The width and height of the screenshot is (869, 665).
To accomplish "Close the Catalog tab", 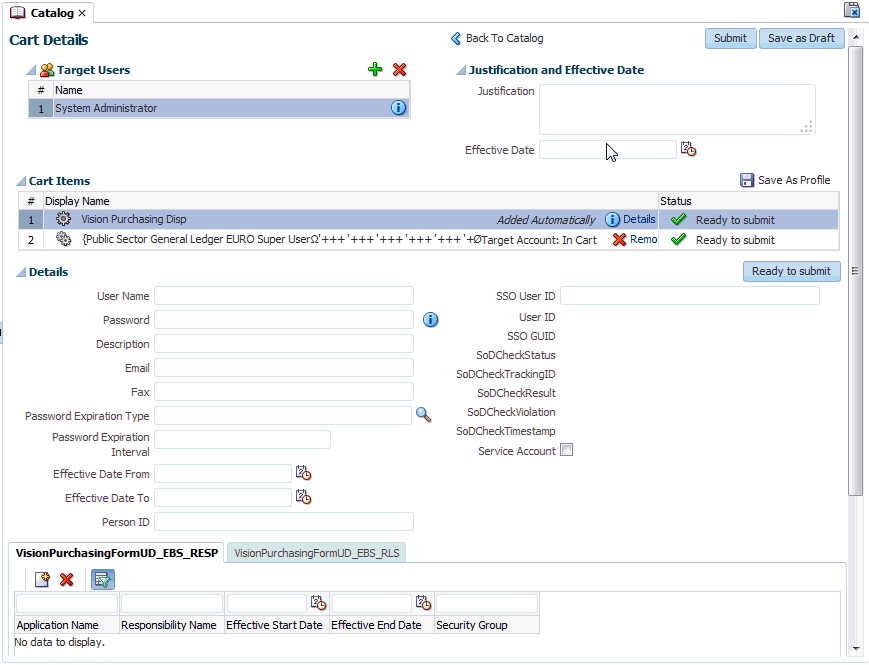I will (x=82, y=13).
